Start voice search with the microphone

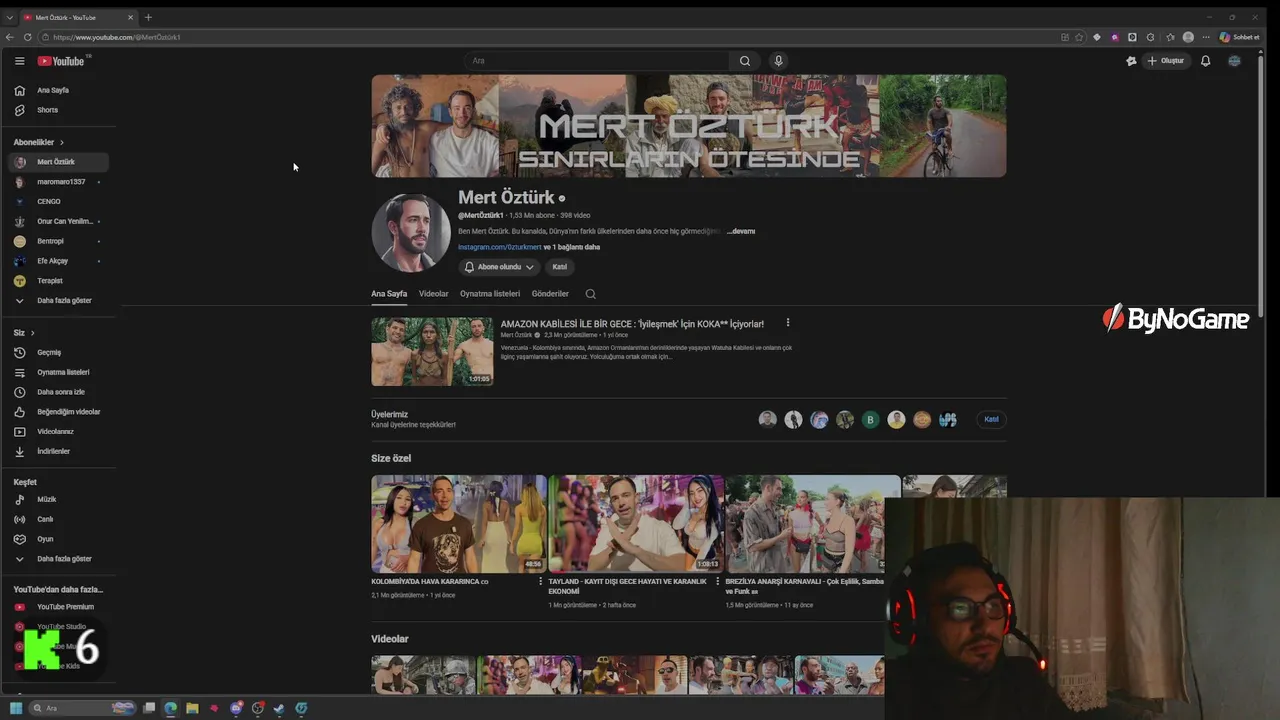tap(778, 61)
